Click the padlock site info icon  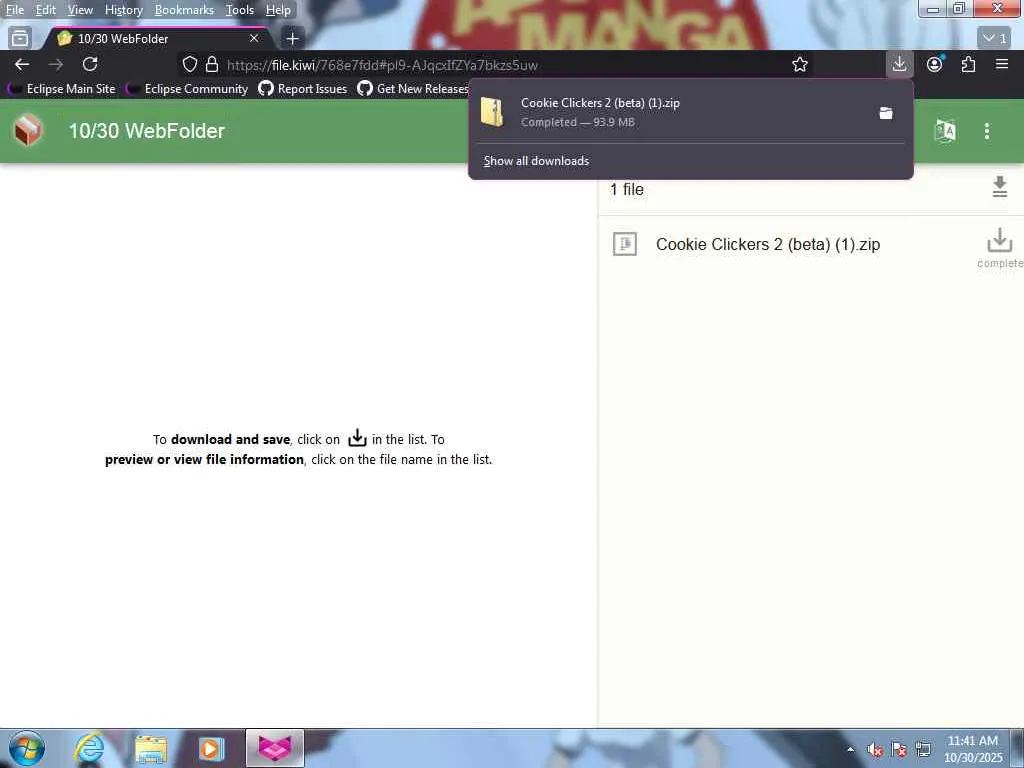[x=212, y=64]
